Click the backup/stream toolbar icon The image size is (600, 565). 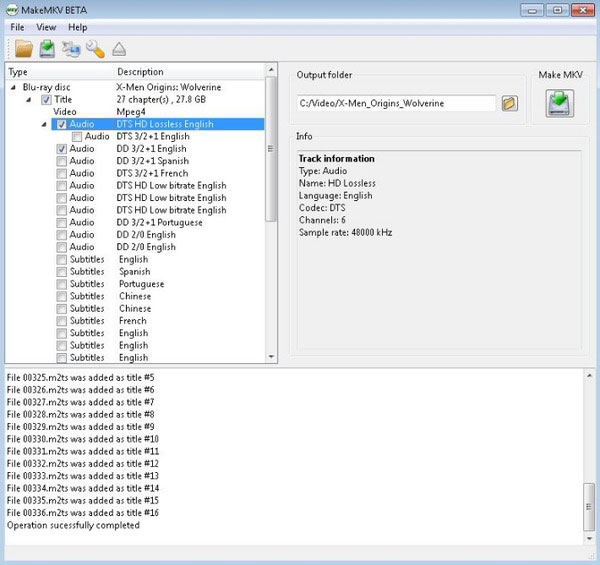pos(70,48)
